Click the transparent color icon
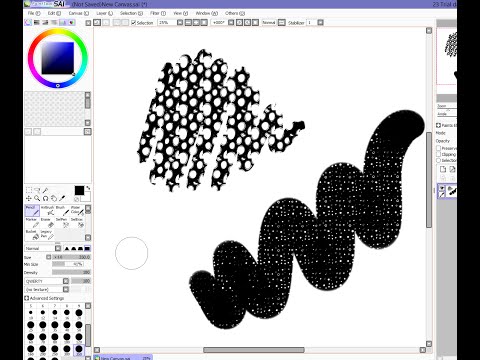 [76, 199]
